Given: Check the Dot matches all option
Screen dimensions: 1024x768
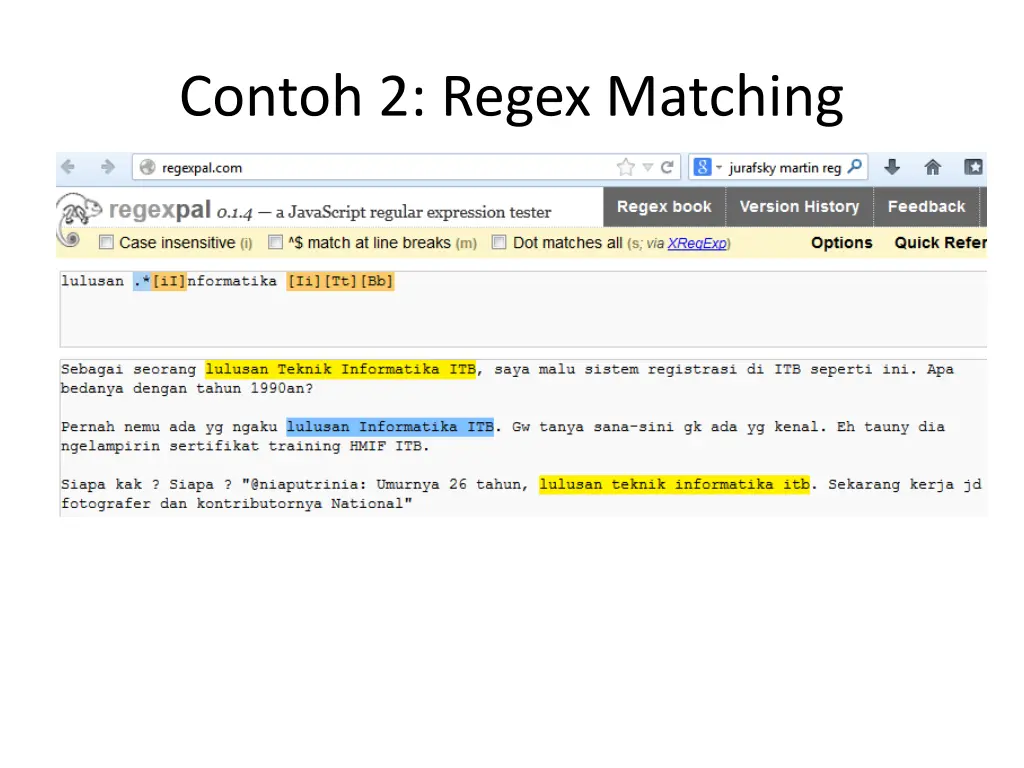Looking at the screenshot, I should click(x=499, y=242).
